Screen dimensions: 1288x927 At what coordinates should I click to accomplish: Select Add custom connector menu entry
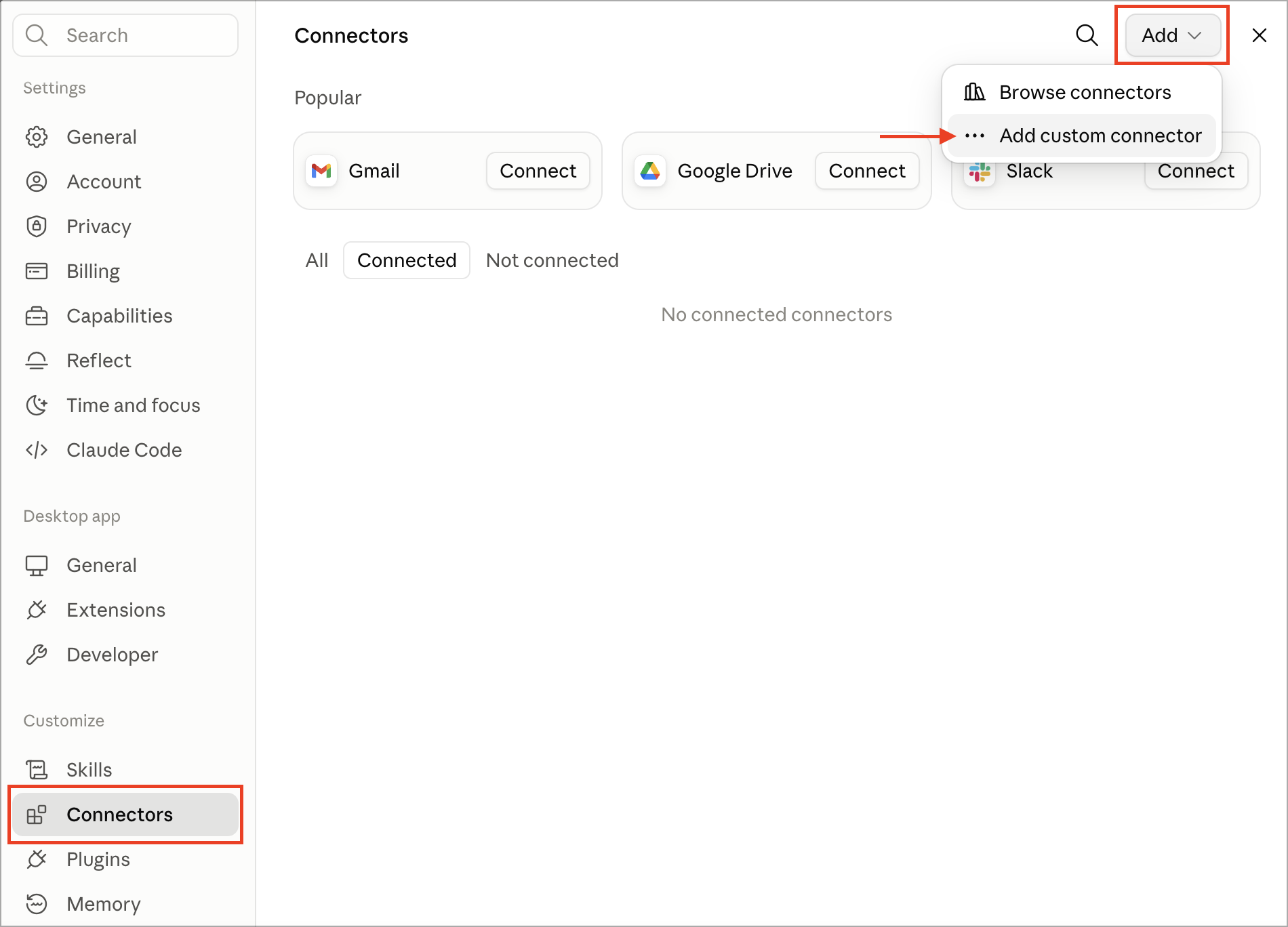pos(1081,136)
